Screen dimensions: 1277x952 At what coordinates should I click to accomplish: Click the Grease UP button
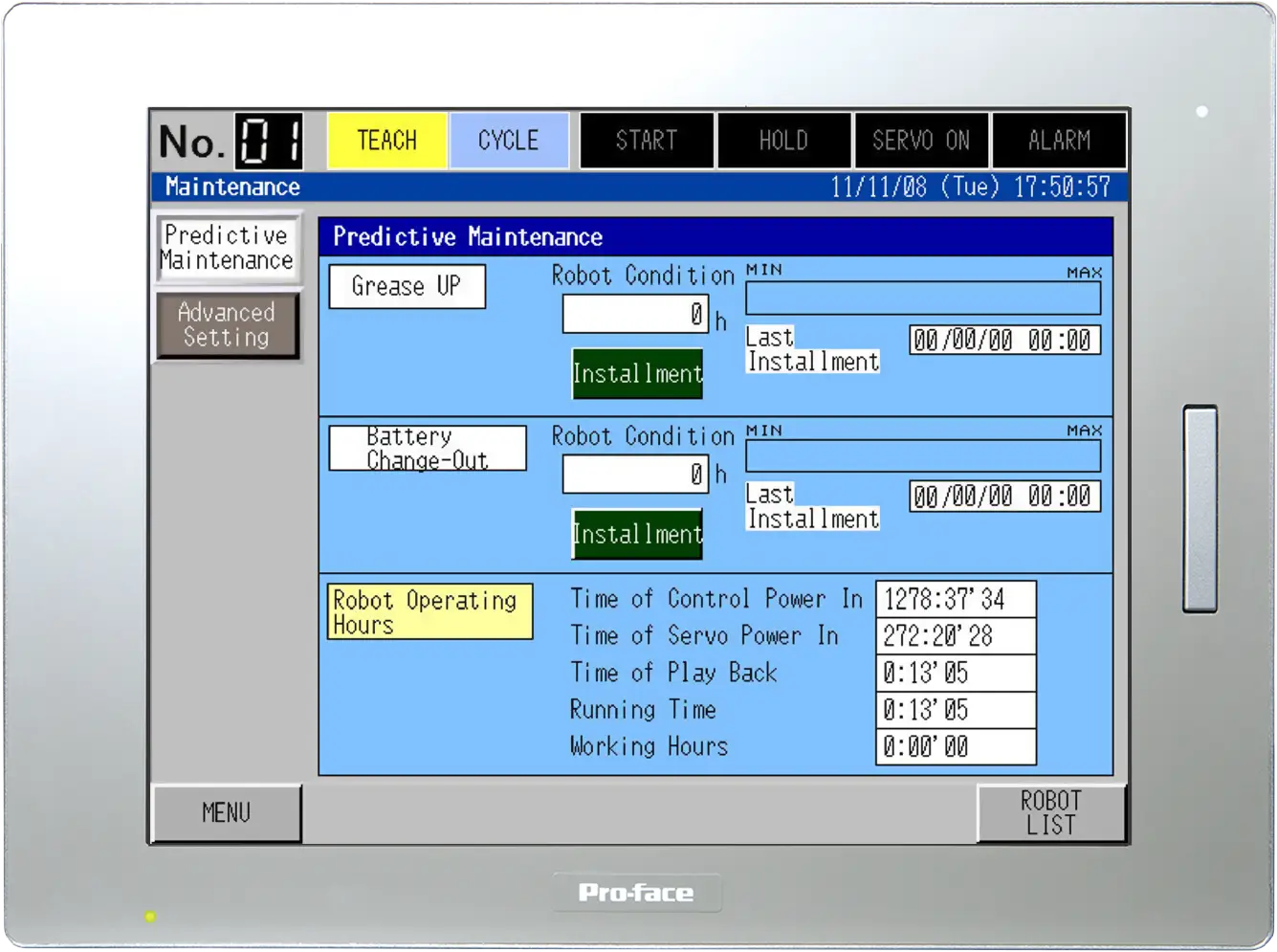click(x=407, y=286)
